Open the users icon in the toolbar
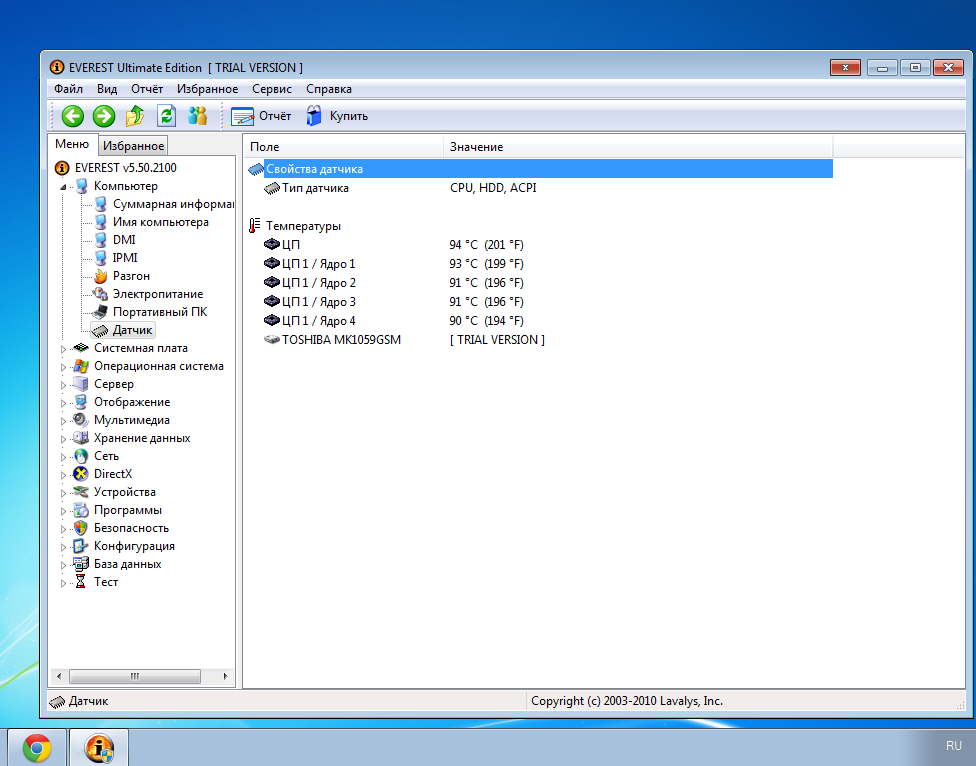Viewport: 976px width, 766px height. (197, 116)
